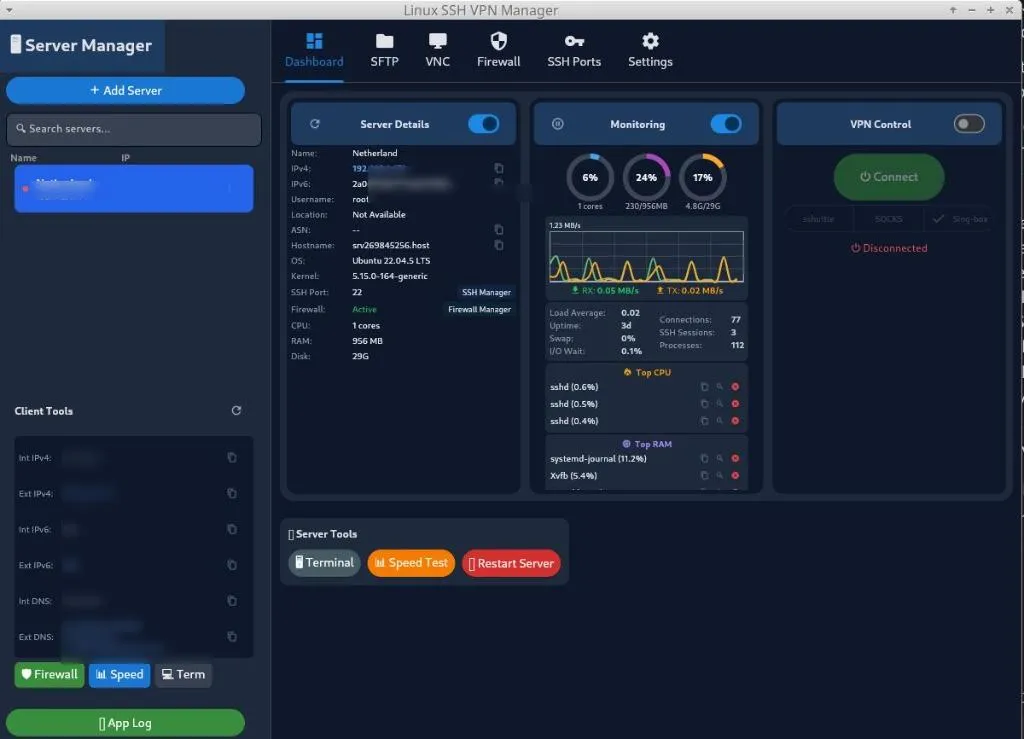Kill the sshd (0.4%) process

(735, 421)
